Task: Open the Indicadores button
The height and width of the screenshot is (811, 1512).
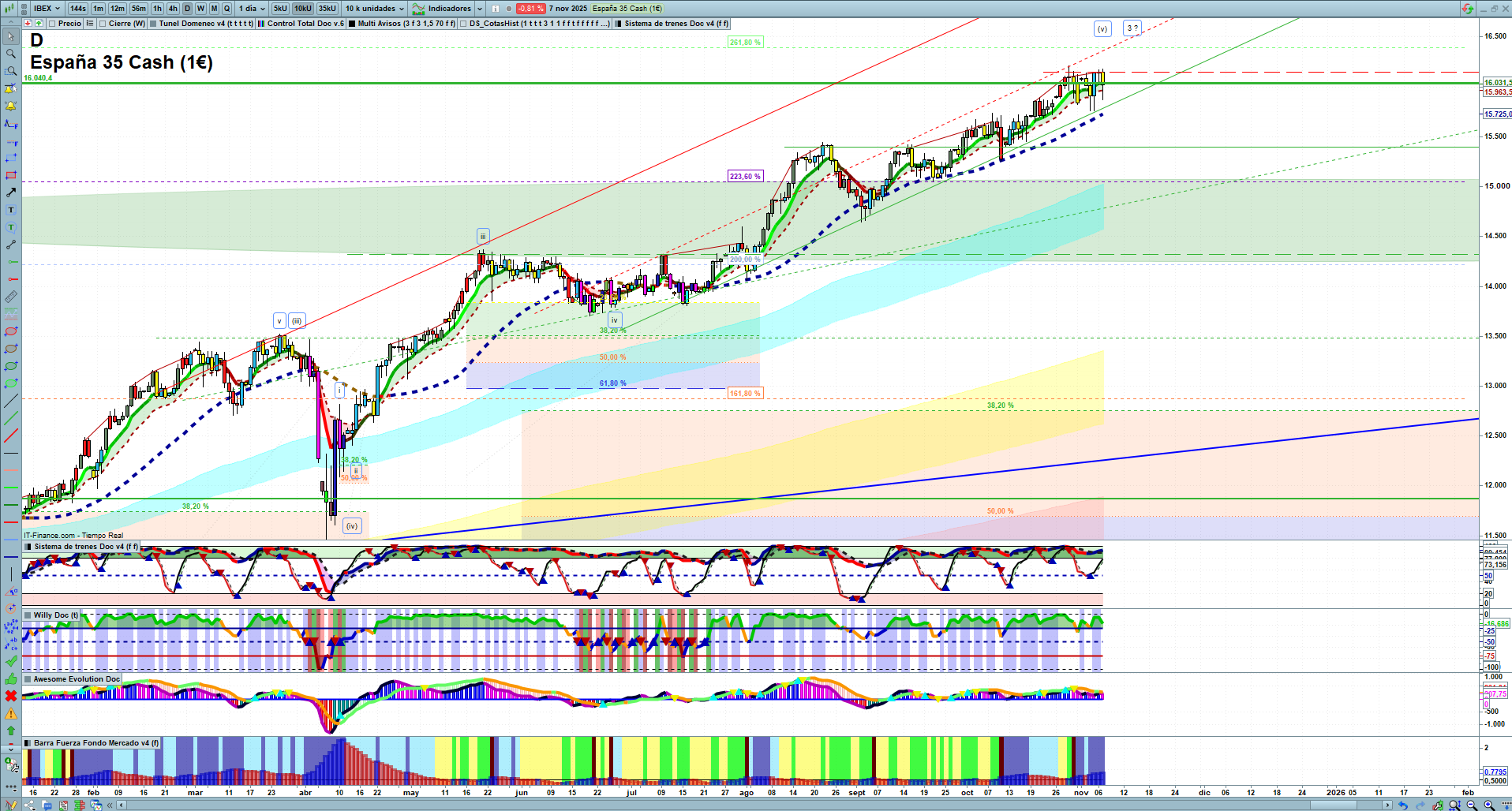Action: (x=442, y=9)
